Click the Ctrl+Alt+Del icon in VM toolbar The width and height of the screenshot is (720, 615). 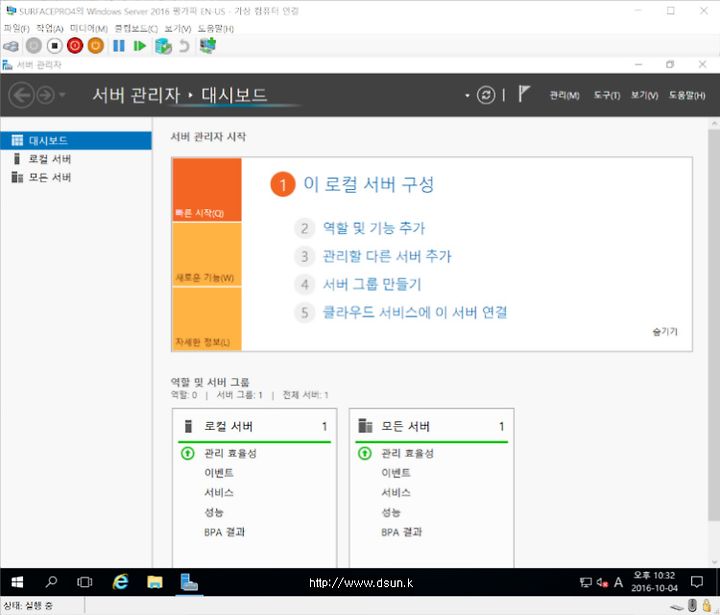(11, 46)
